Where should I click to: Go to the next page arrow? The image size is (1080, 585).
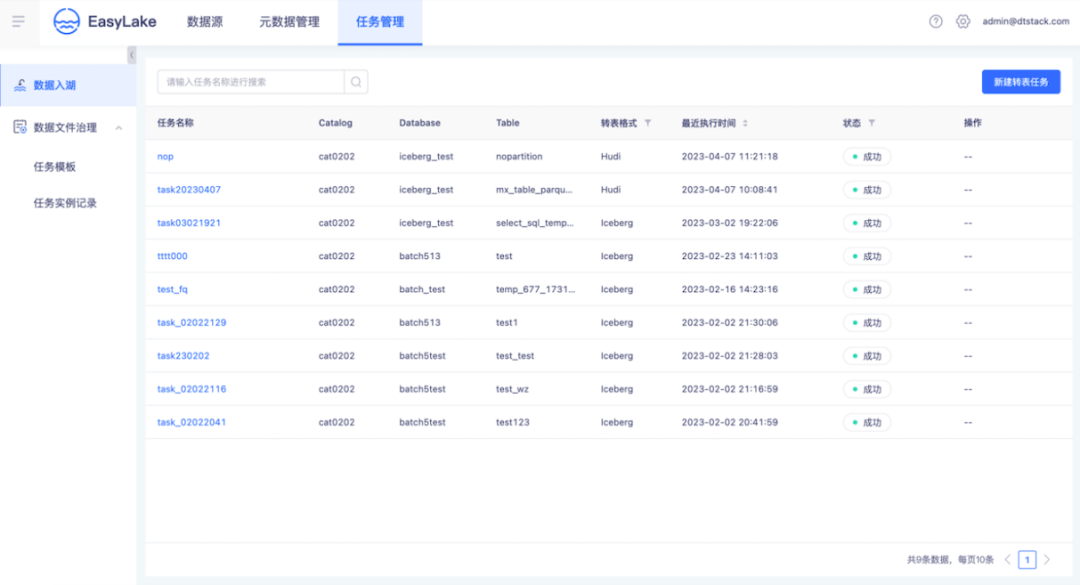coord(1047,560)
